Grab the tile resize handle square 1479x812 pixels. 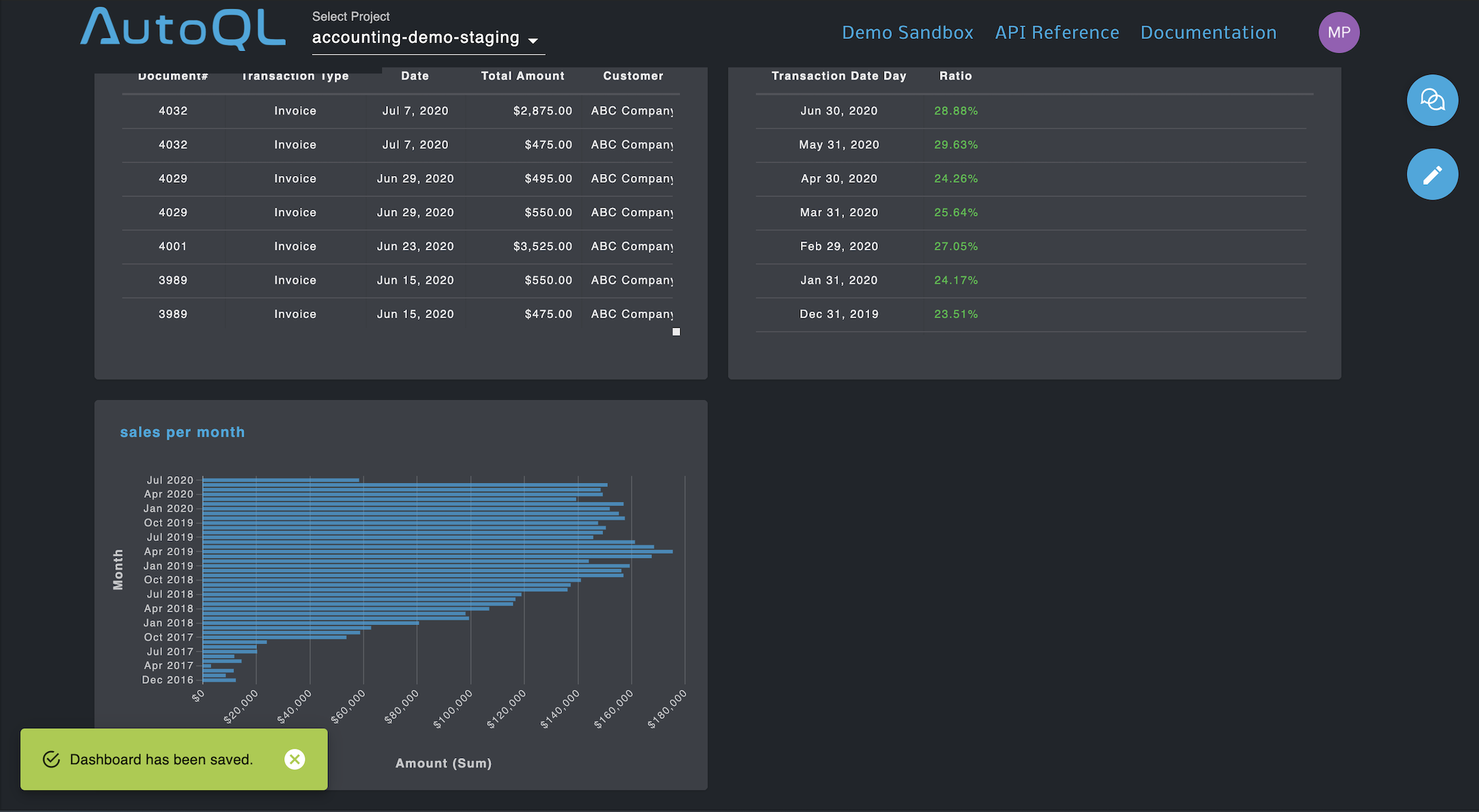(x=676, y=332)
